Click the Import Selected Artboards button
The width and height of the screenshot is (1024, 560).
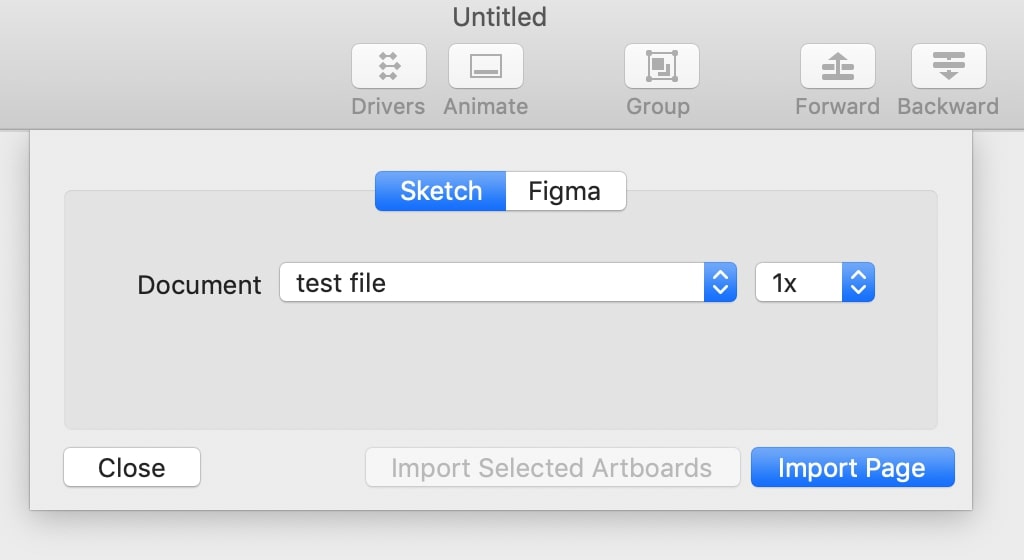pyautogui.click(x=552, y=468)
